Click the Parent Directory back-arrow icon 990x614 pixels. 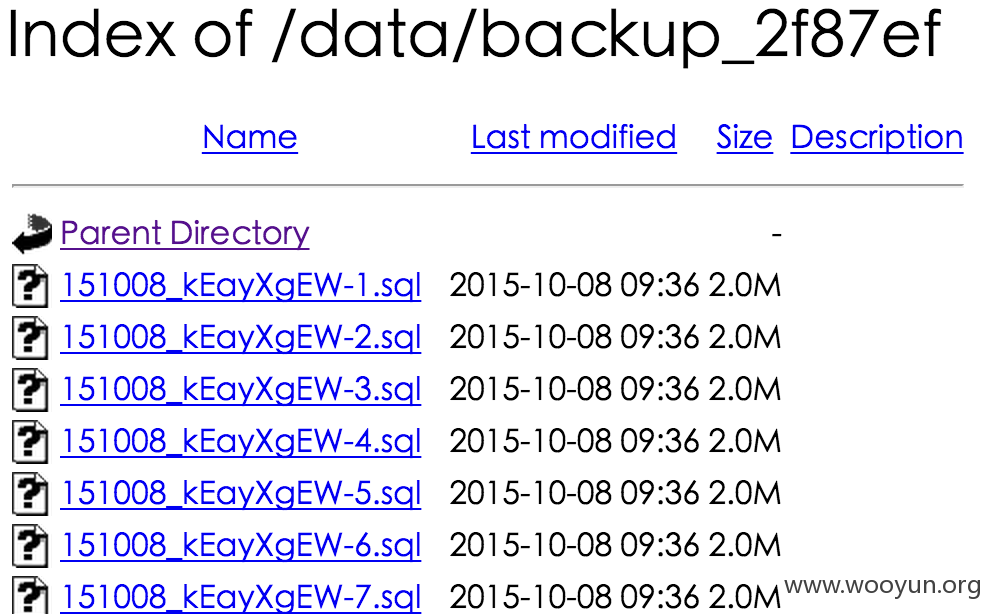(x=32, y=234)
